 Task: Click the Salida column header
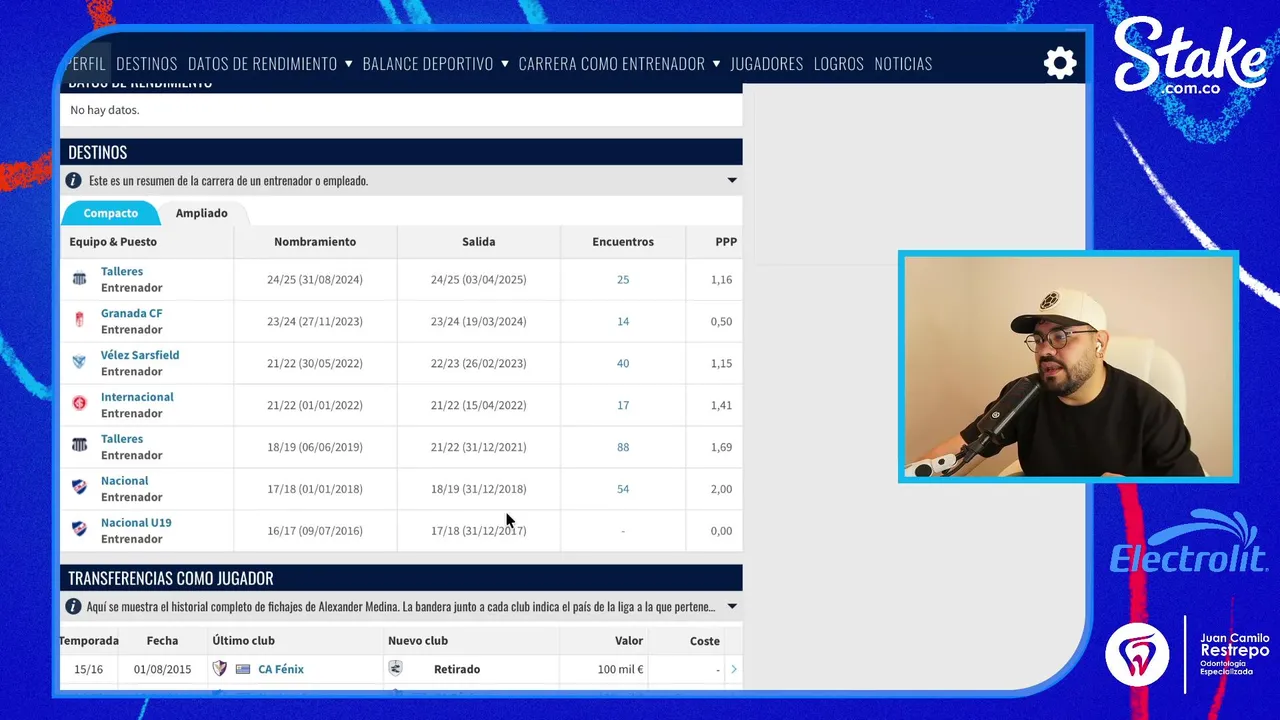click(x=479, y=241)
